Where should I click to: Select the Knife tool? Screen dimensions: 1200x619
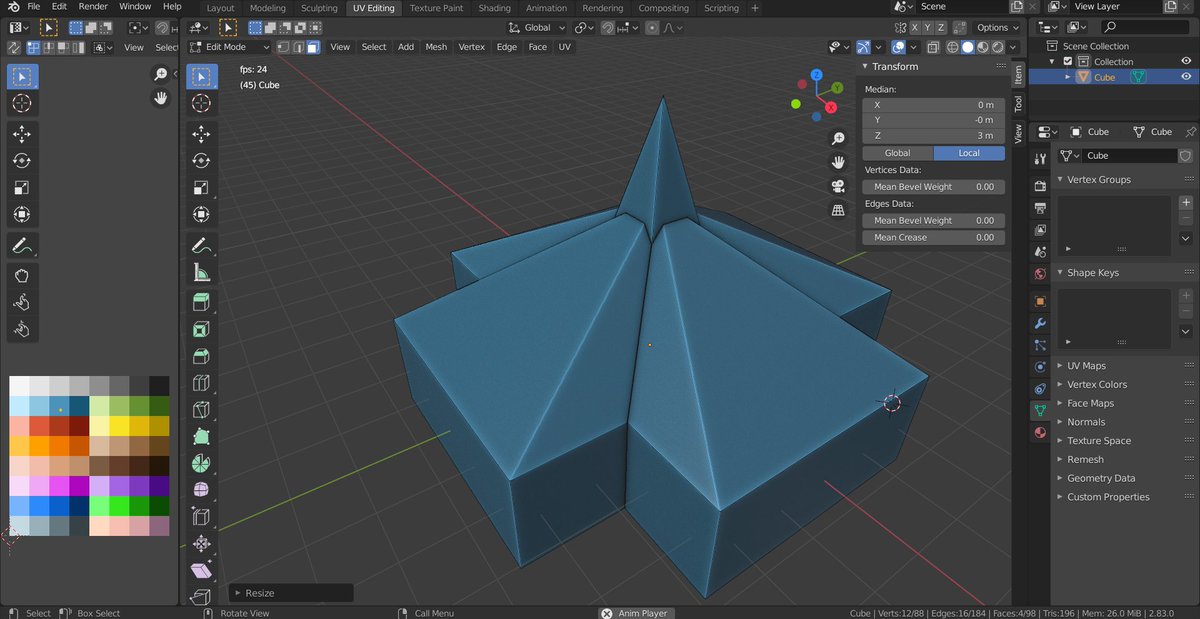coord(201,411)
